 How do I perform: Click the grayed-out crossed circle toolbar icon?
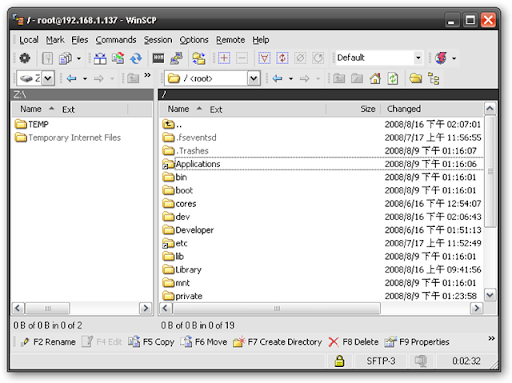pos(300,58)
